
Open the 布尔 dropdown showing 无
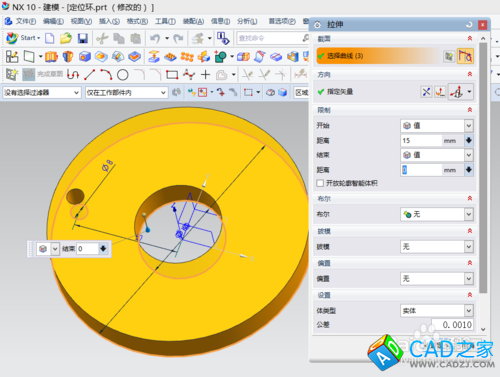[x=437, y=214]
